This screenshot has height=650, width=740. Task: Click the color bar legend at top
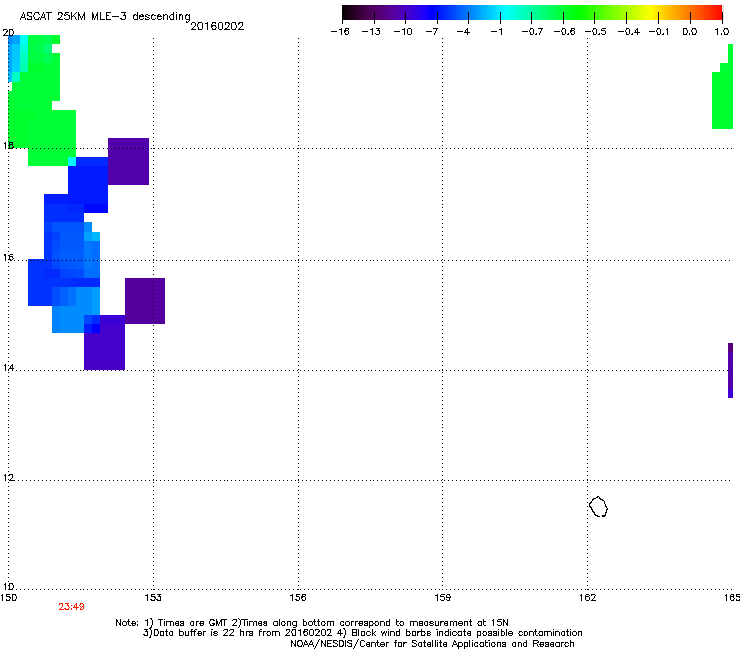[532, 13]
